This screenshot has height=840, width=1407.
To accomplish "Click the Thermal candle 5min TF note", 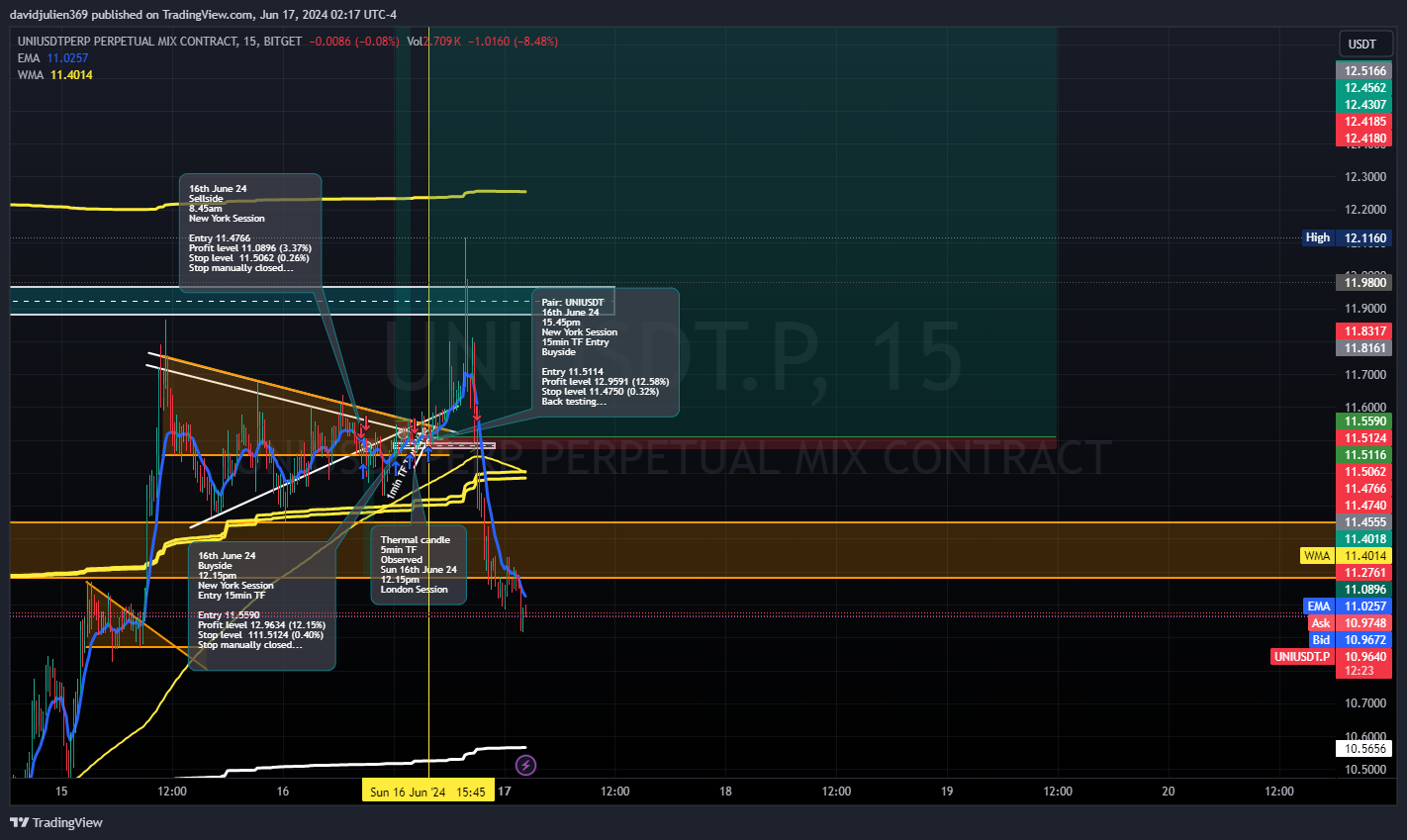I will (x=419, y=565).
